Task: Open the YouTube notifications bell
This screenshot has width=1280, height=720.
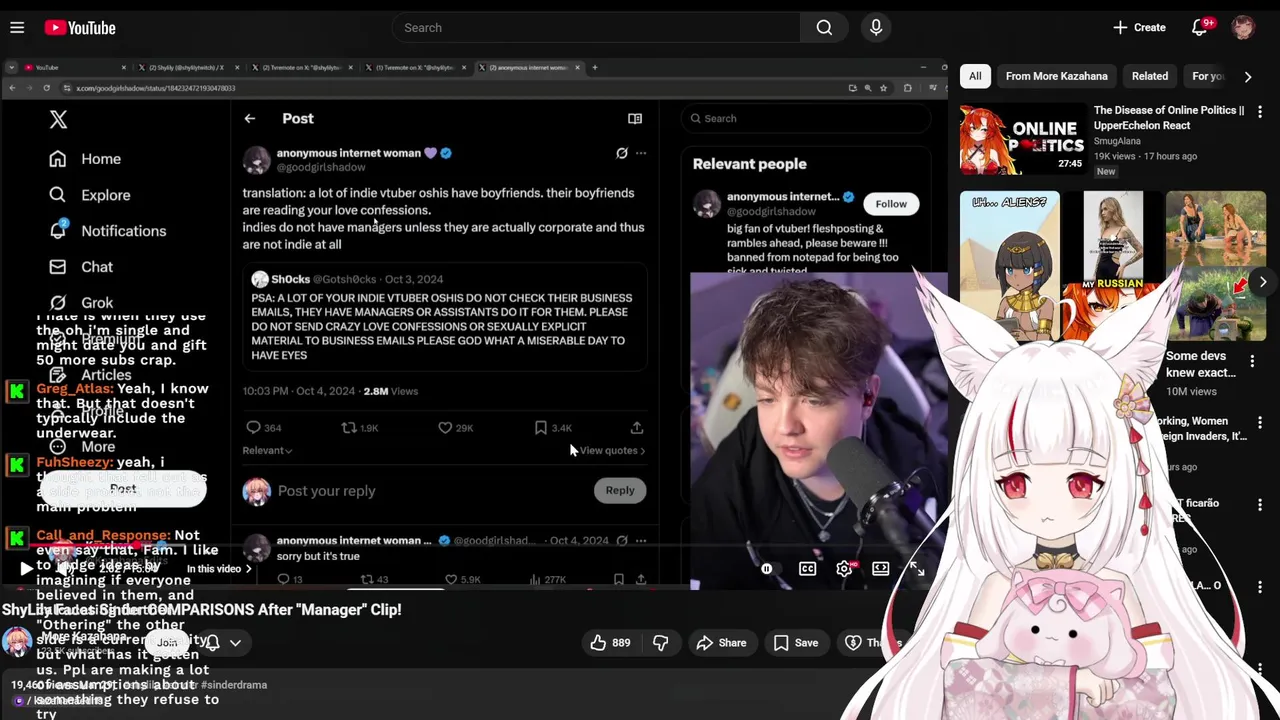Action: [x=1200, y=28]
